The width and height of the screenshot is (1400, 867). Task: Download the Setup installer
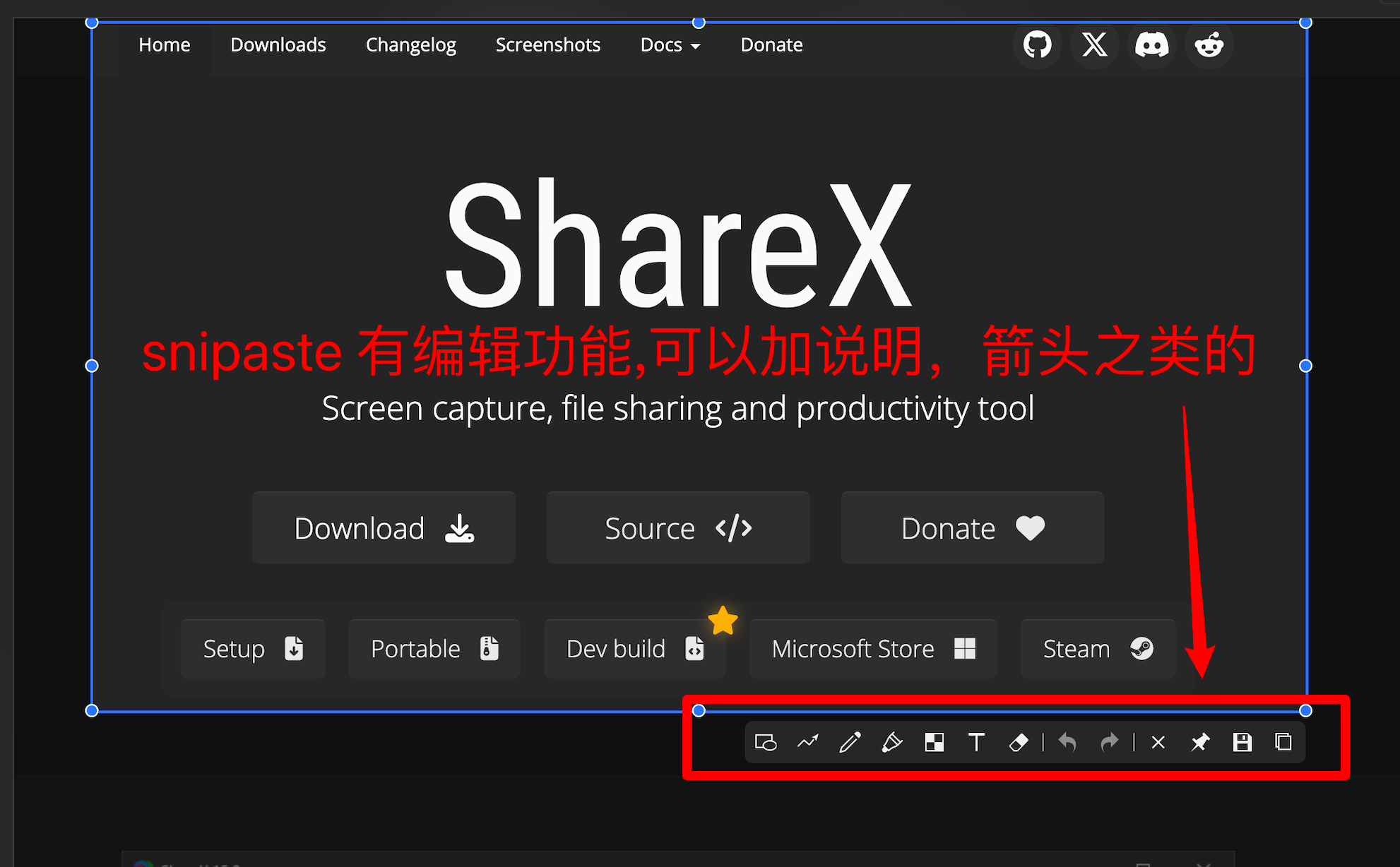tap(253, 648)
